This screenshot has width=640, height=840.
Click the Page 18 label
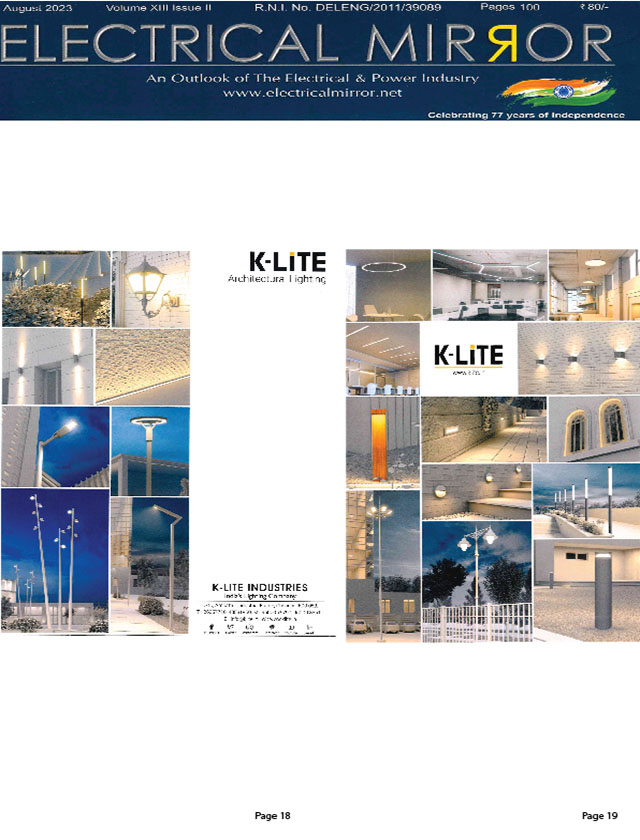[x=272, y=817]
